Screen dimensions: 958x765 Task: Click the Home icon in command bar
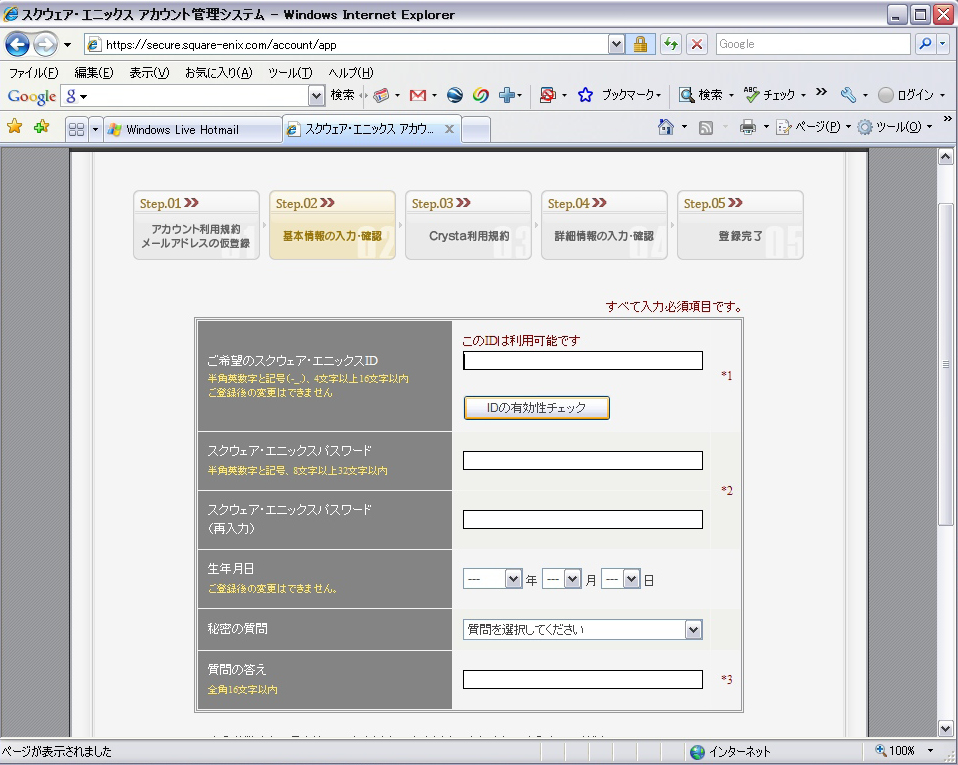tap(665, 126)
